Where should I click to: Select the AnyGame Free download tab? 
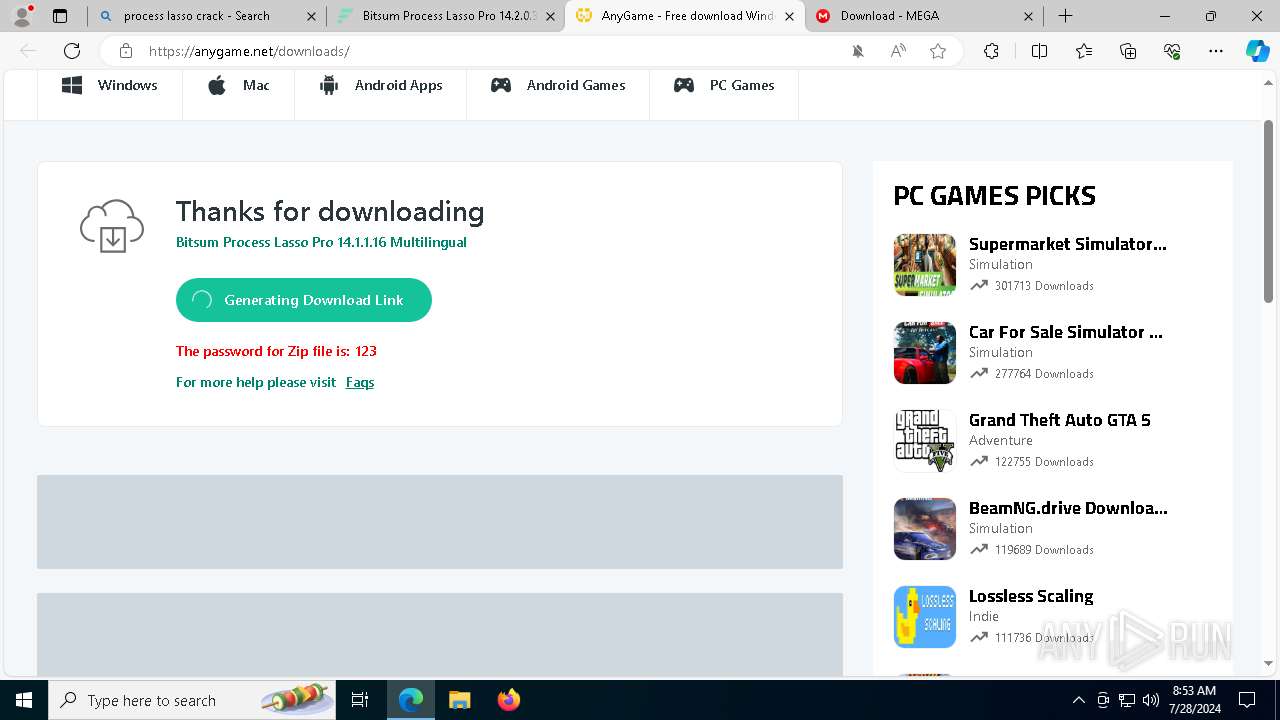[x=685, y=16]
